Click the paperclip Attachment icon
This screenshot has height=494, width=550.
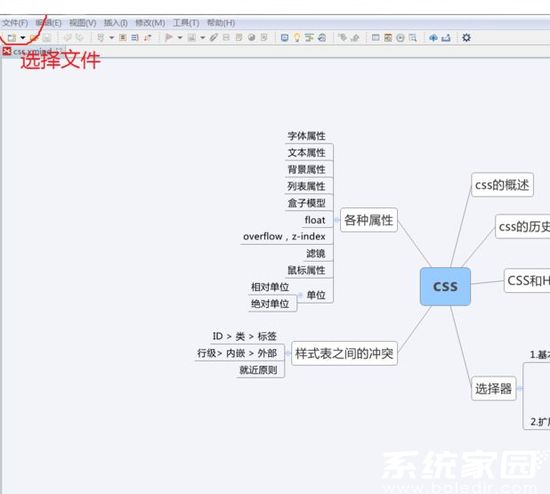(214, 37)
